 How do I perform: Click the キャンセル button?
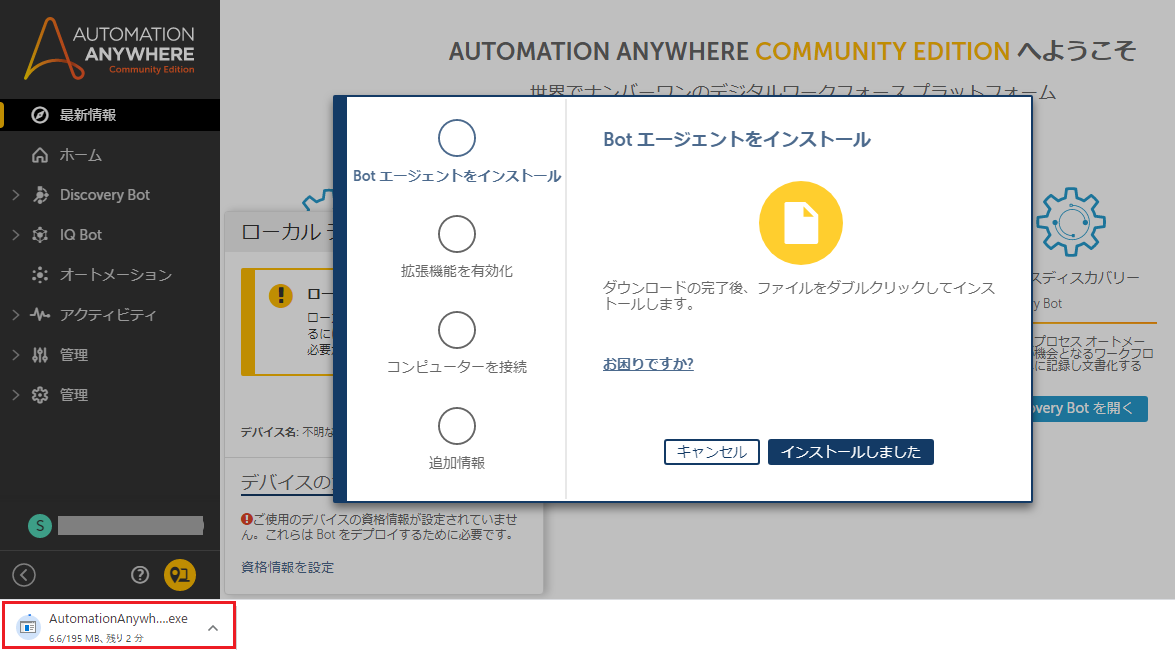[712, 452]
